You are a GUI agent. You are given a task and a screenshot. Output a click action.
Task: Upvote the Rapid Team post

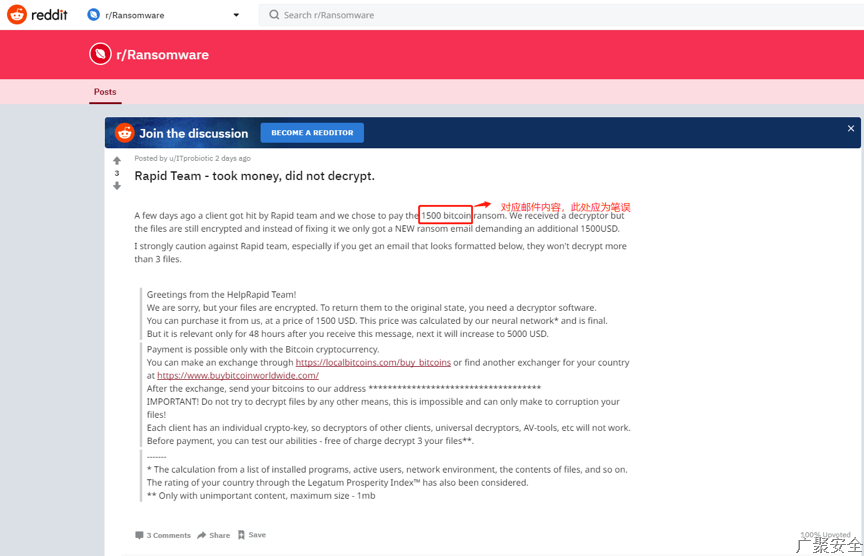coord(117,160)
